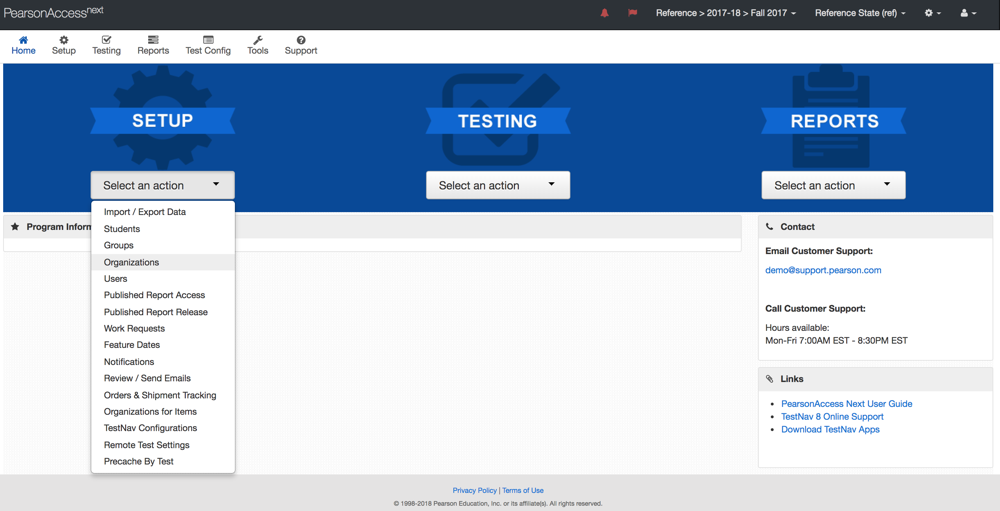
Task: Click the Test Config icon
Action: coord(208,41)
